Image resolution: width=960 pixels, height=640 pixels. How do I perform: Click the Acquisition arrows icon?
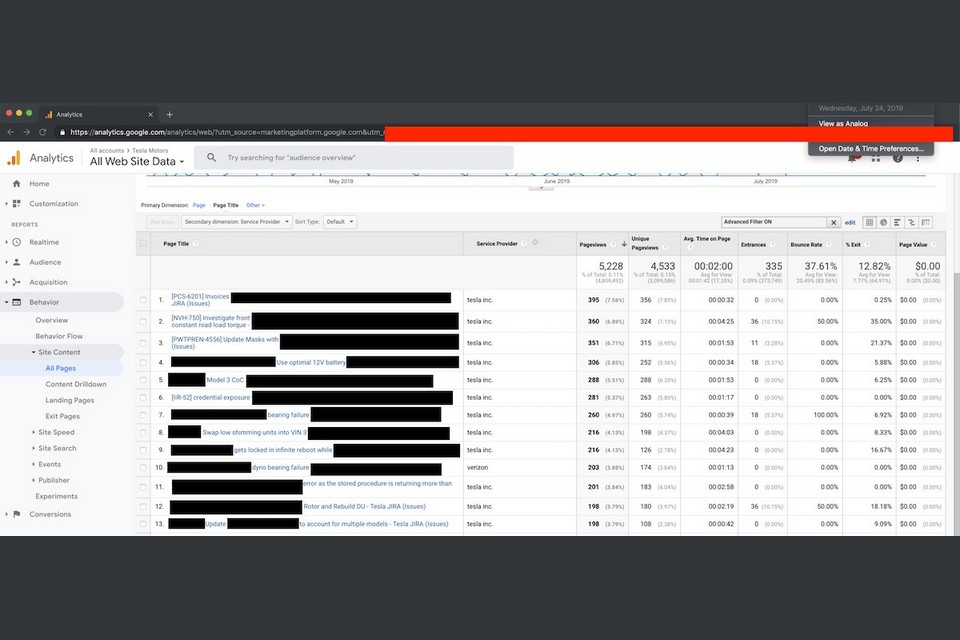click(17, 282)
